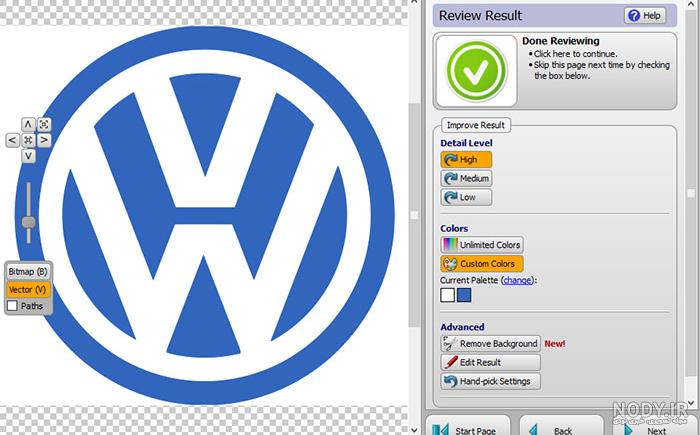Screen dimensions: 700x435
Task: Proceed with the Next button
Action: (x=654, y=427)
